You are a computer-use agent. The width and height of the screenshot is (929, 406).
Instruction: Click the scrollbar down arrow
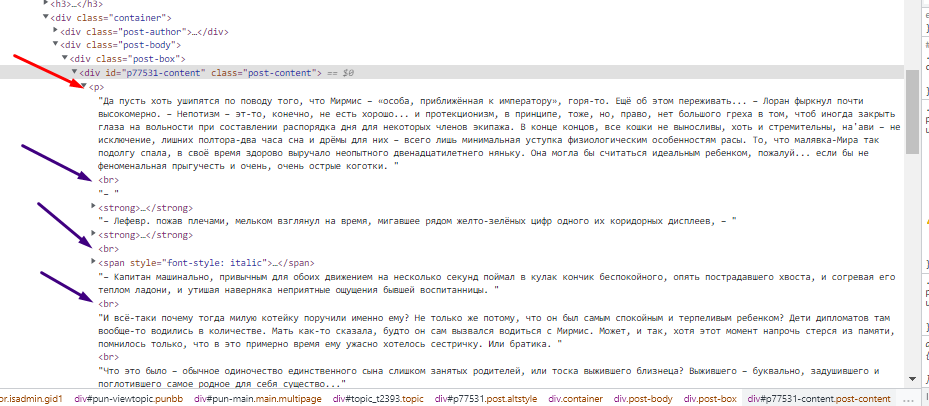point(911,378)
